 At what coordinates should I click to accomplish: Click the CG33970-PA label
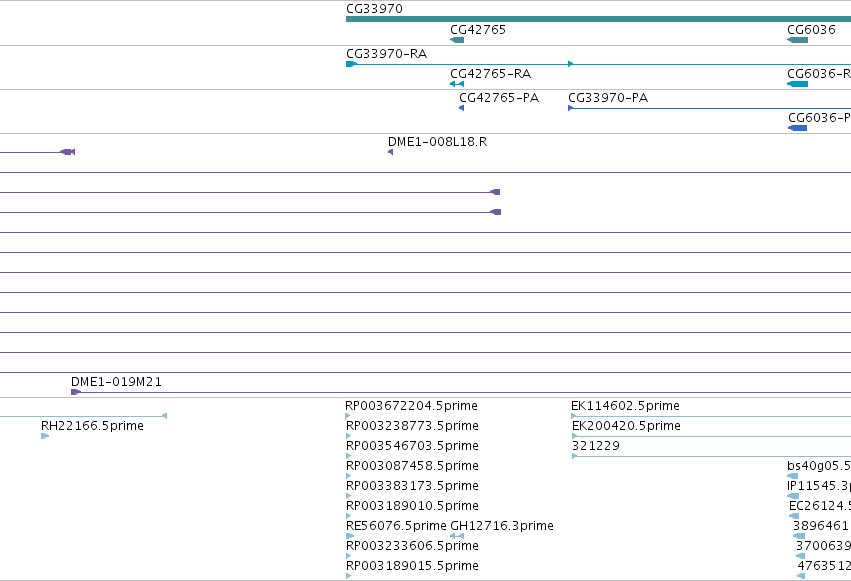coord(608,98)
